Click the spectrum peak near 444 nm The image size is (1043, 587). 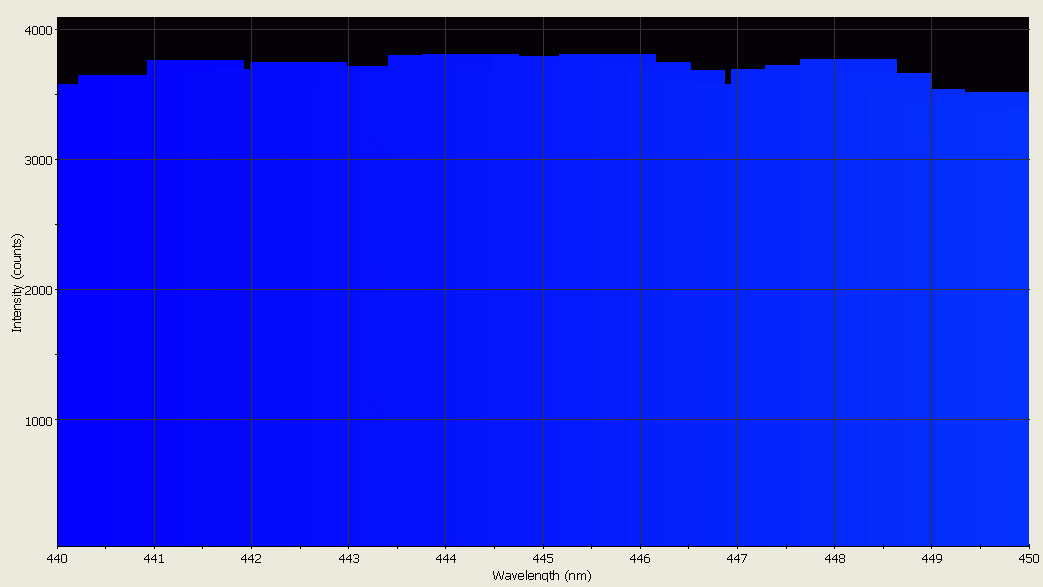click(x=446, y=56)
